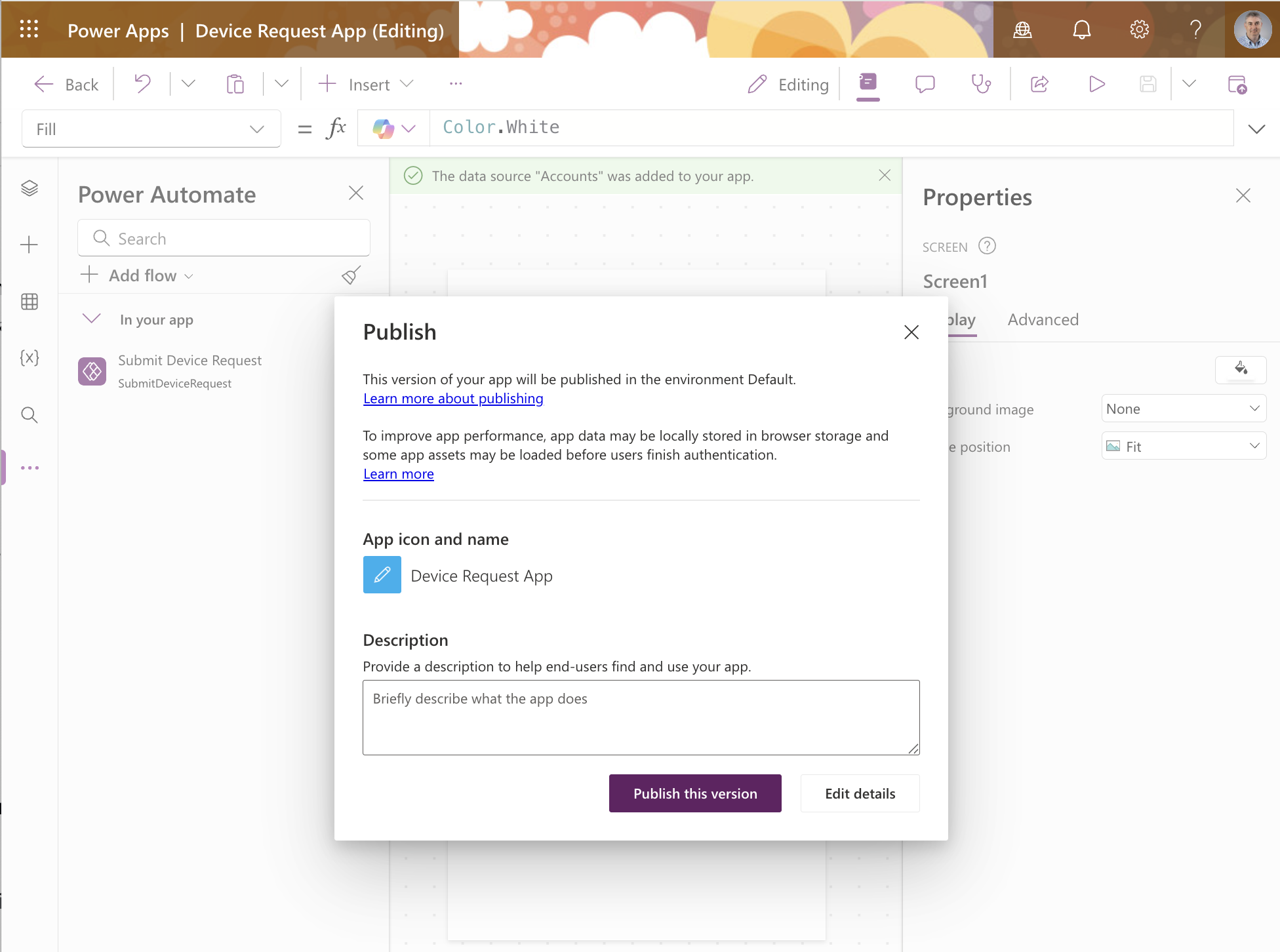The image size is (1280, 952).
Task: Open the Learn more link
Action: coord(399,474)
